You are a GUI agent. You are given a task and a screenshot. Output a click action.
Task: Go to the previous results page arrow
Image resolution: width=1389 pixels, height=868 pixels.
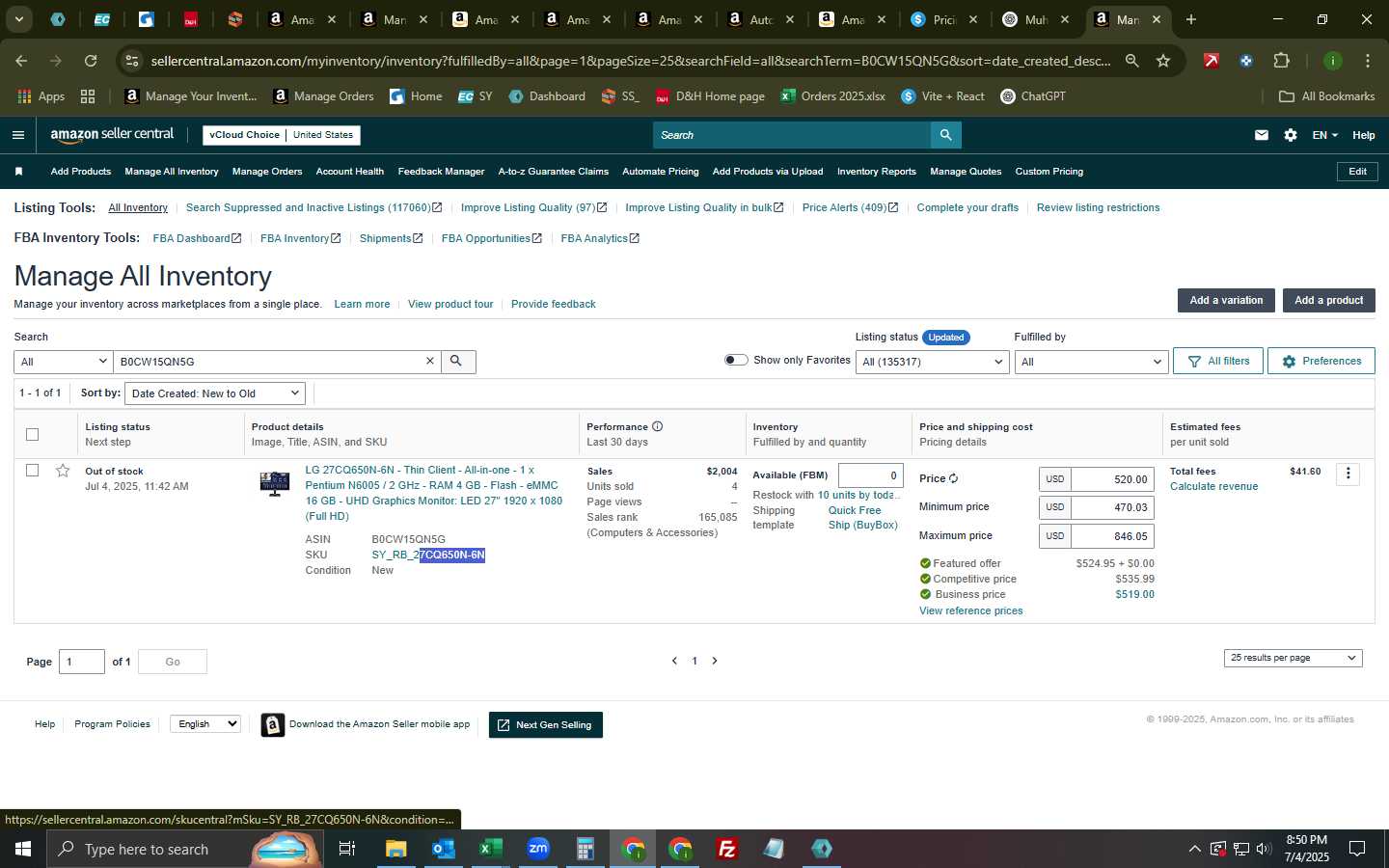[674, 661]
